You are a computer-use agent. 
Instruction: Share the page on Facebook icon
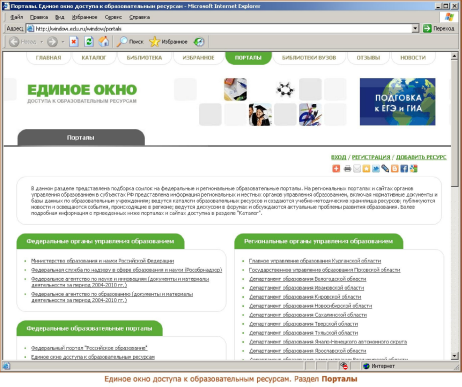[x=404, y=169]
